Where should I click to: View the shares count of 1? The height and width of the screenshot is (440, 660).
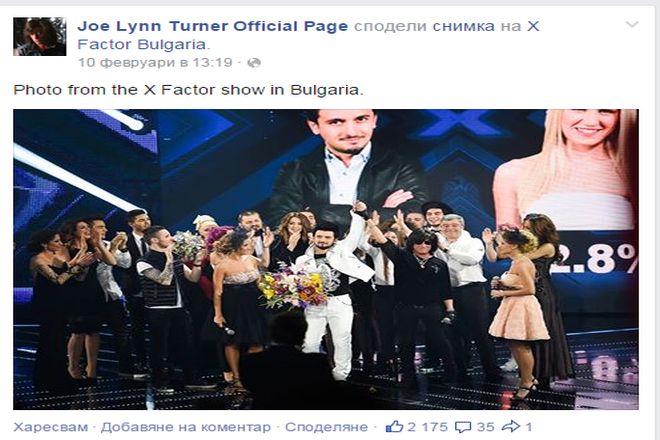(529, 427)
